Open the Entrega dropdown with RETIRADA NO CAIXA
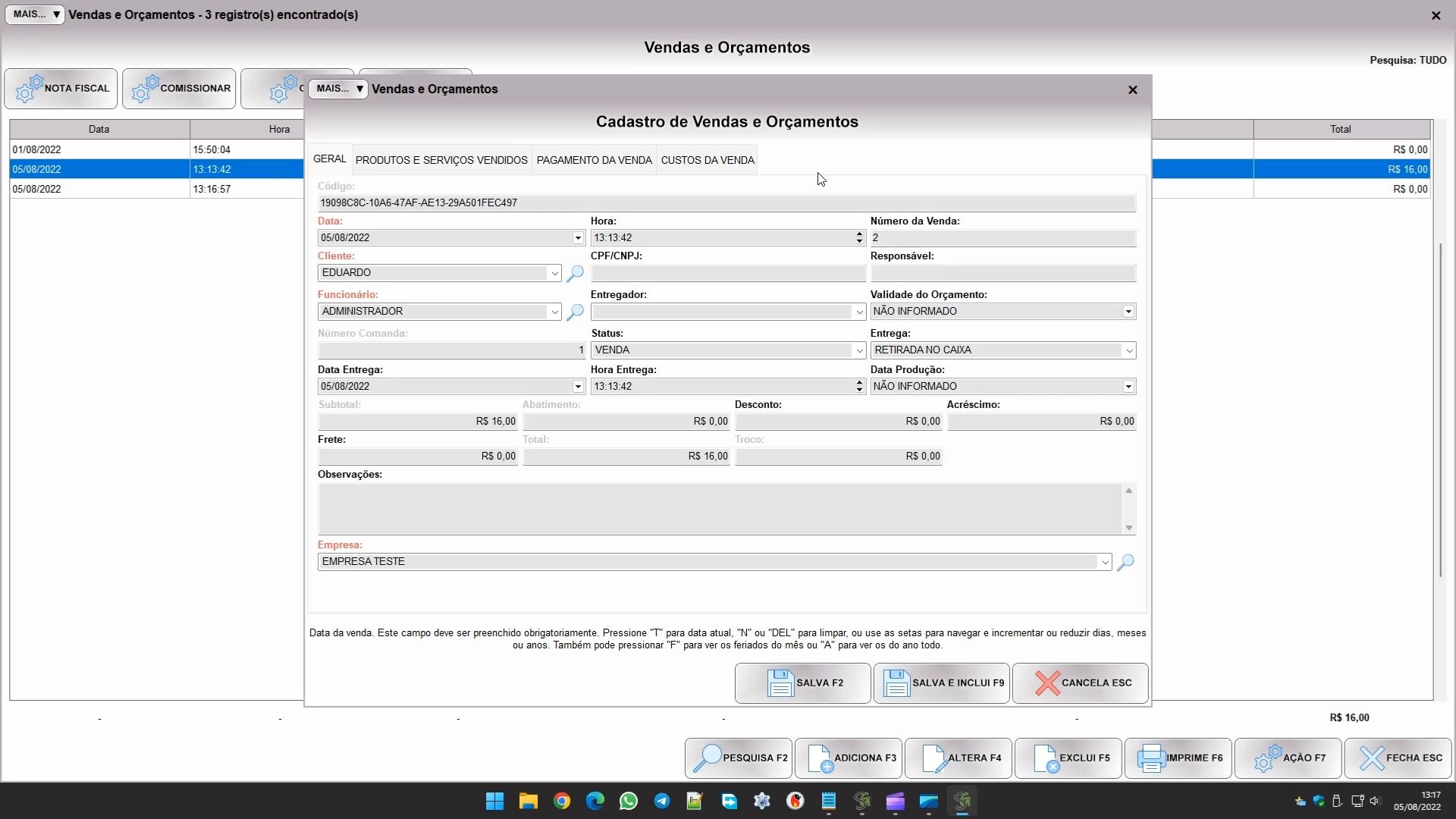1456x819 pixels. point(1128,350)
